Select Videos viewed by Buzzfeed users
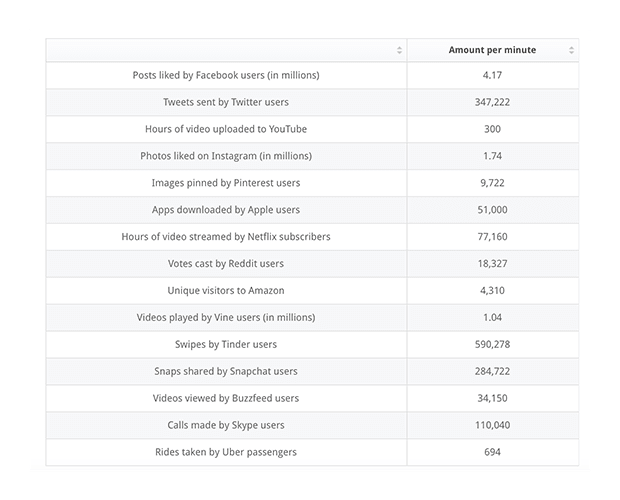This screenshot has height=500, width=620. (226, 398)
